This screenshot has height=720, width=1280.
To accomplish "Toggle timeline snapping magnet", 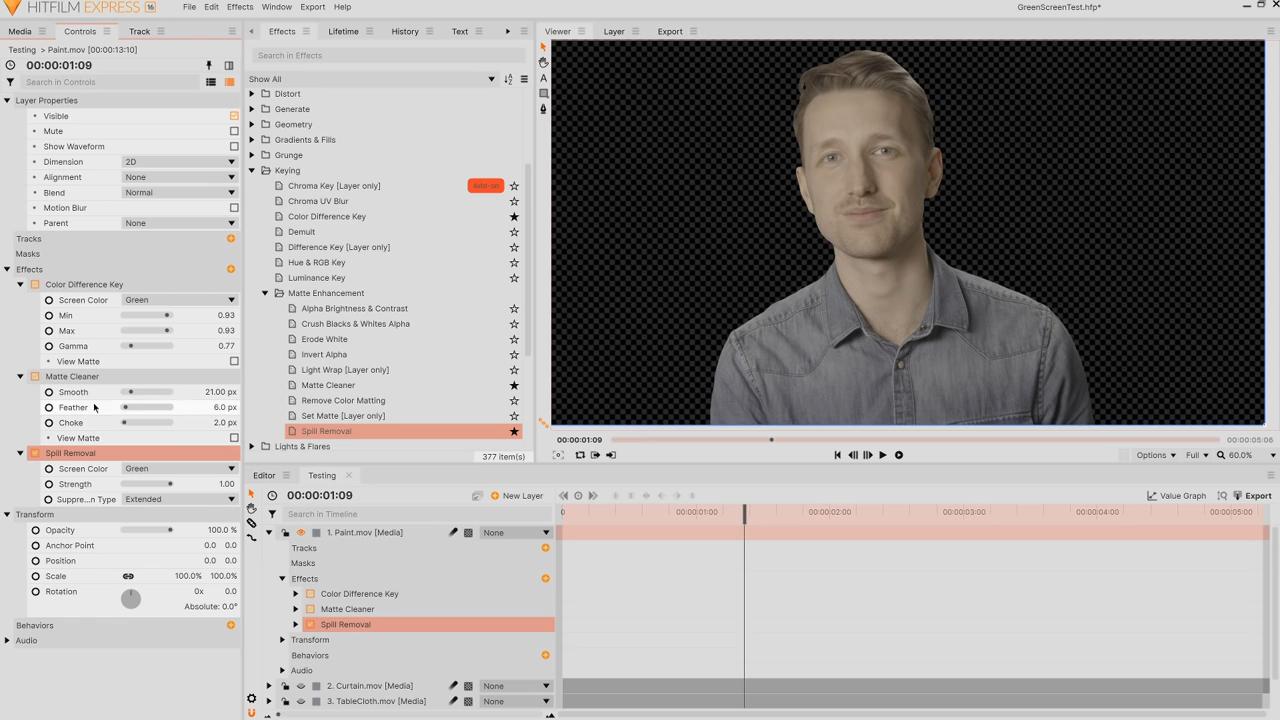I will click(252, 713).
